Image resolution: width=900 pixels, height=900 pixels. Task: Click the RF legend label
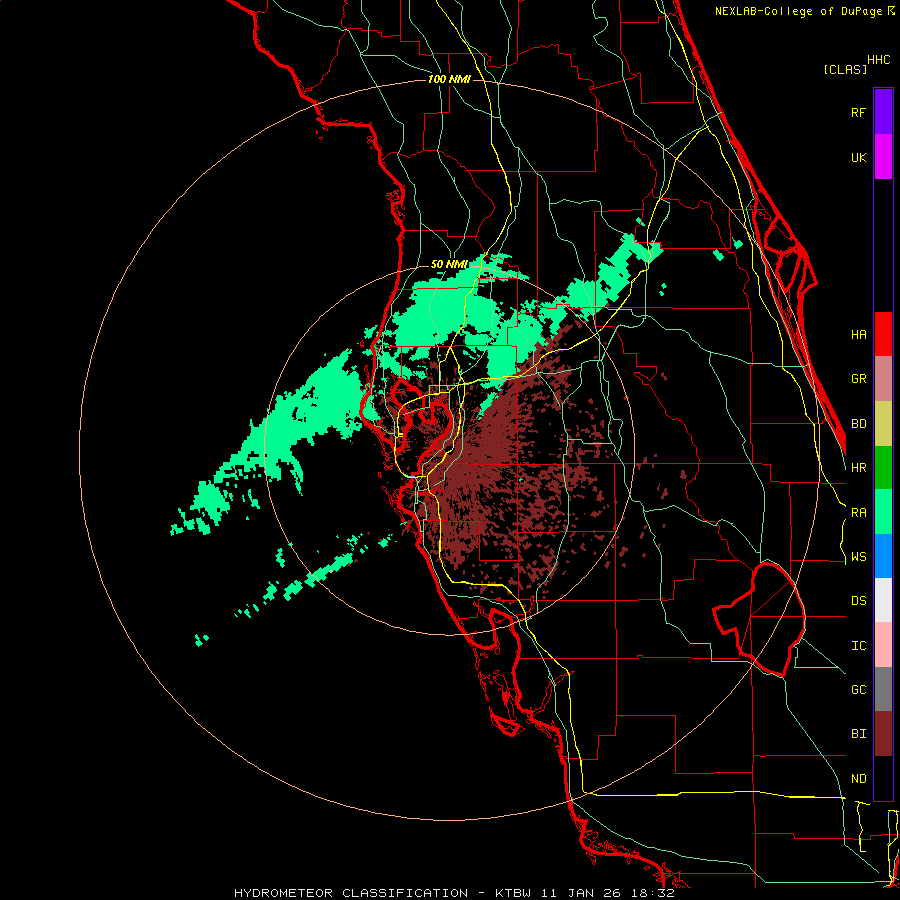point(858,112)
